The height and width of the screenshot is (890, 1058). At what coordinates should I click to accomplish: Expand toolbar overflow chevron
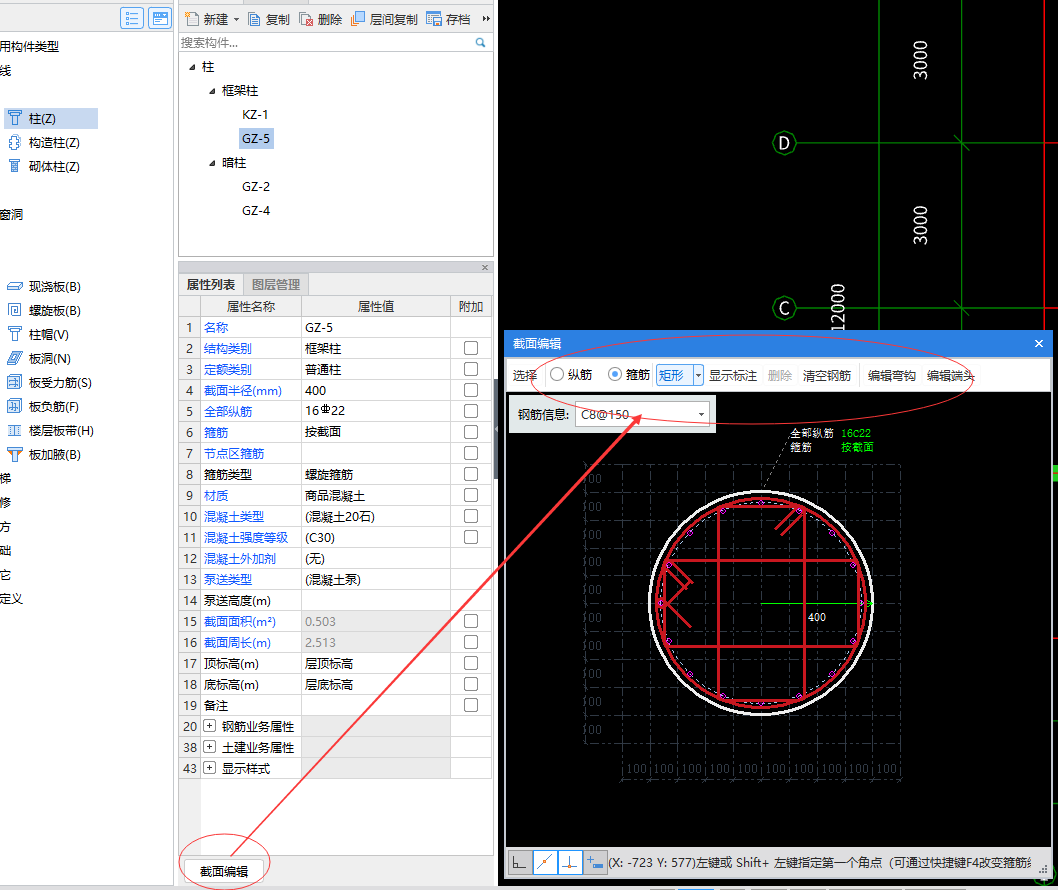point(486,19)
